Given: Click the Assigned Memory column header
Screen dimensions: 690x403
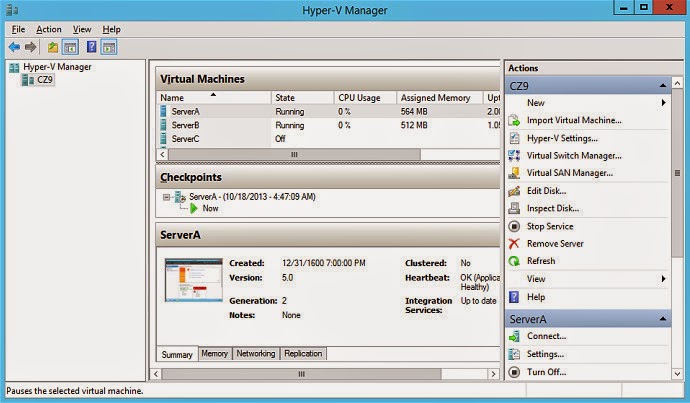Looking at the screenshot, I should [440, 98].
